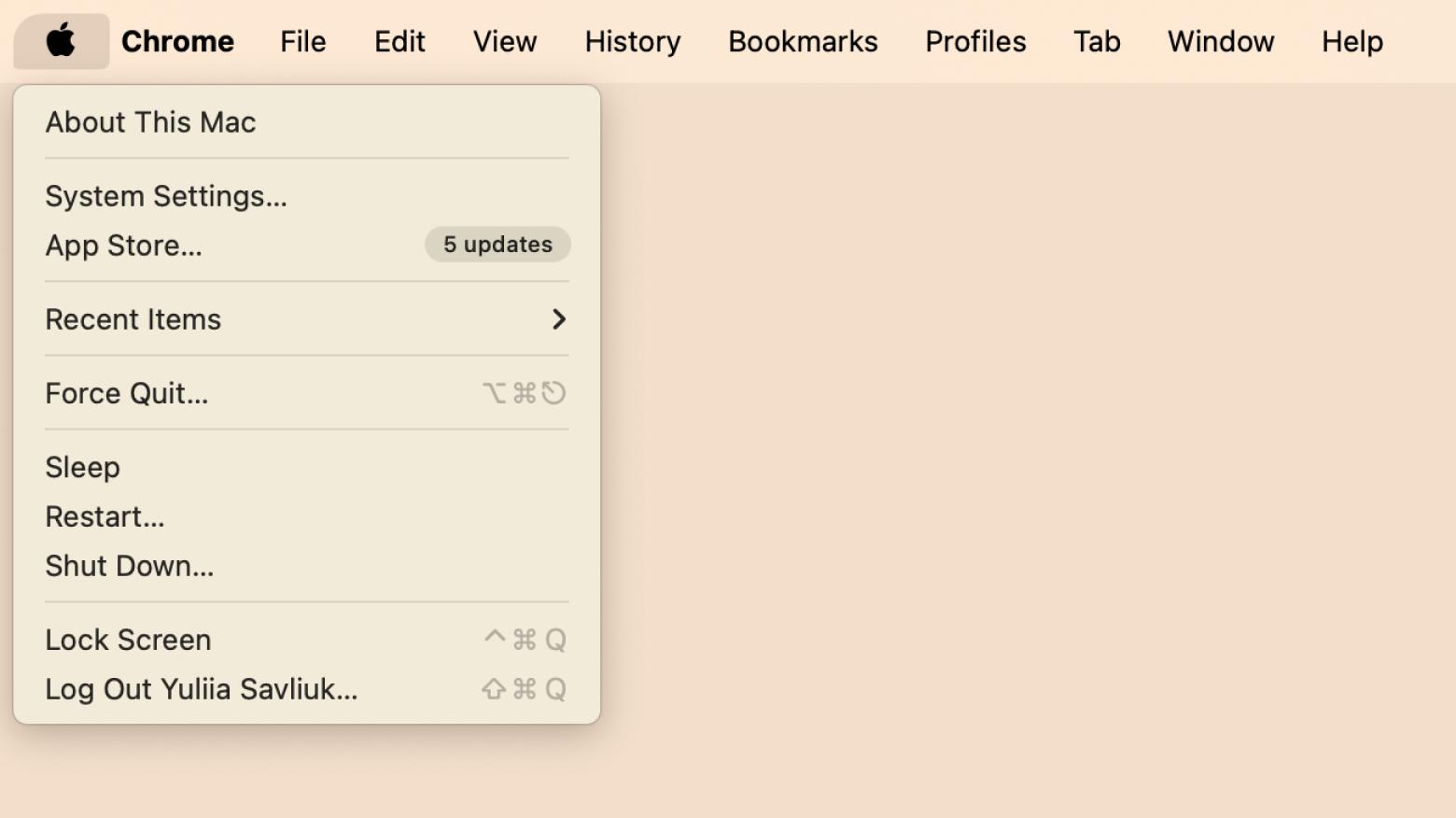Select Lock Screen entry
The height and width of the screenshot is (818, 1456).
[x=129, y=640]
